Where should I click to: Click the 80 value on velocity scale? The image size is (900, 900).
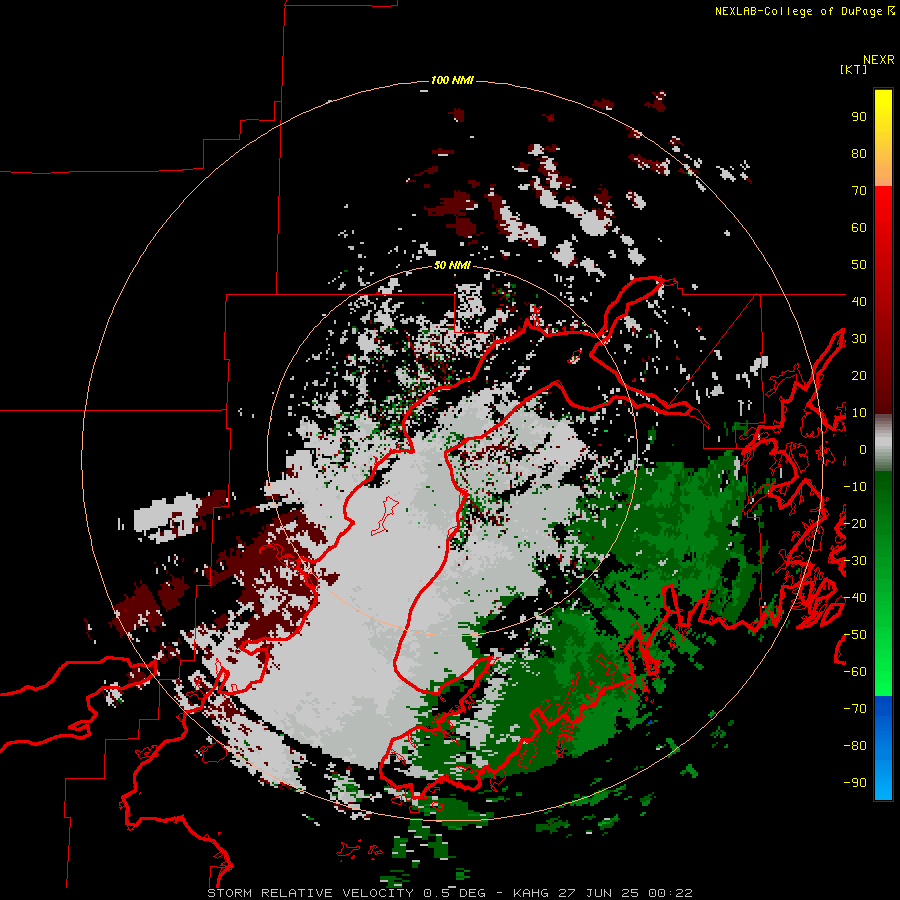coord(859,154)
